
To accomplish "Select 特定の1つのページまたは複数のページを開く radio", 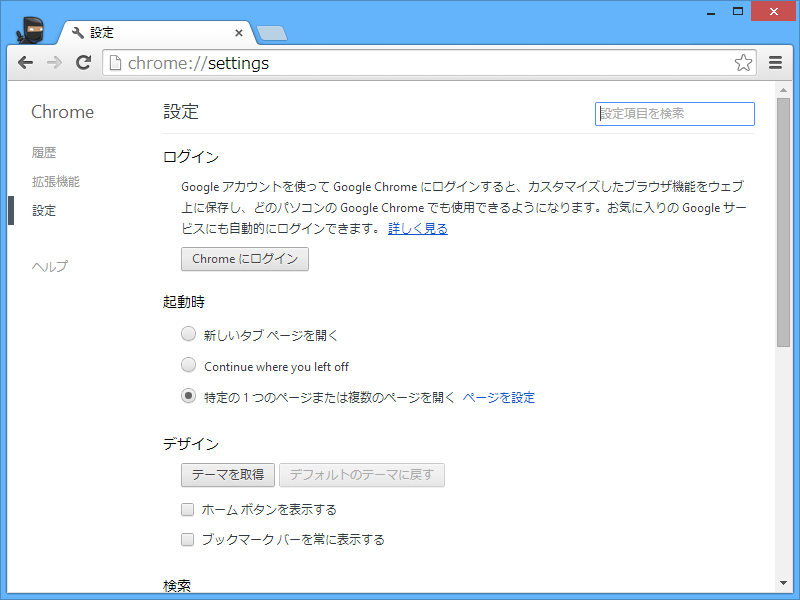I will tap(188, 396).
